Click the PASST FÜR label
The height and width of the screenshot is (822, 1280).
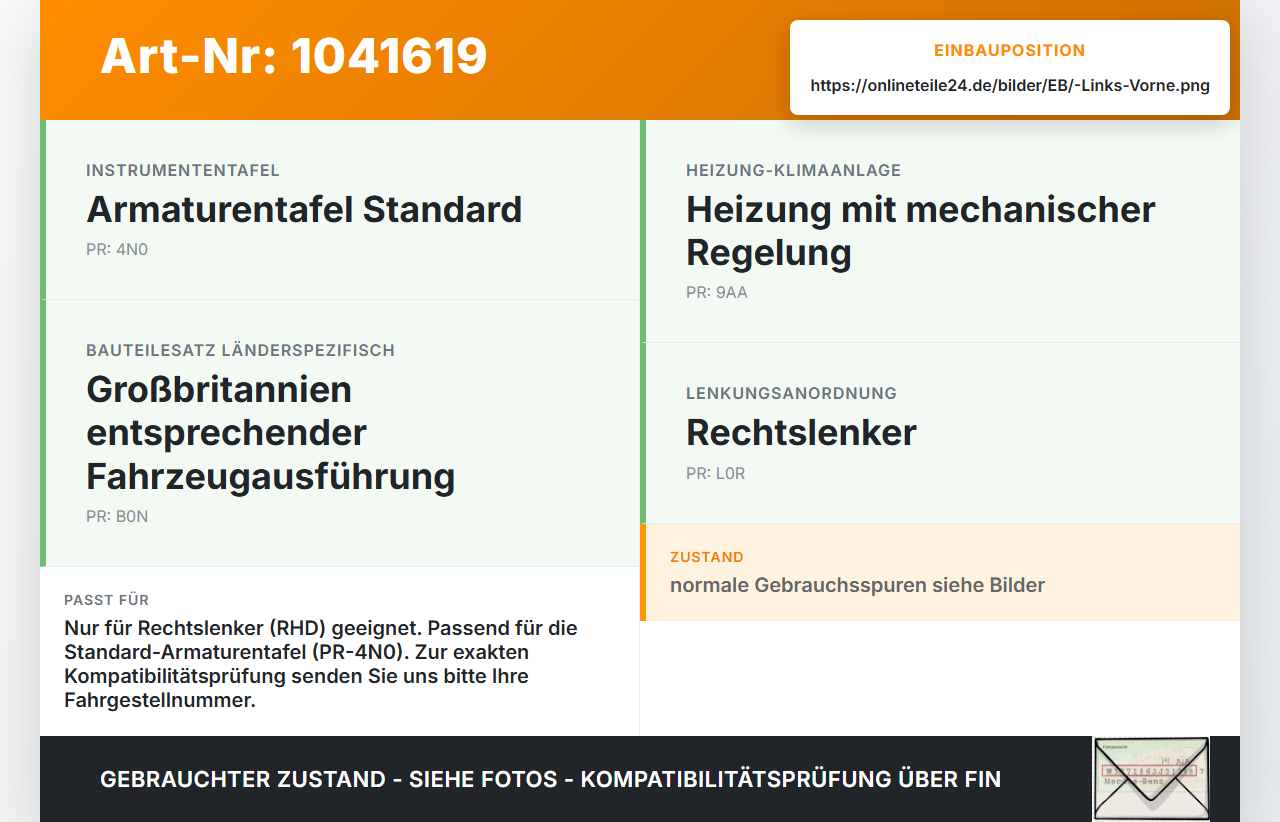(x=107, y=600)
